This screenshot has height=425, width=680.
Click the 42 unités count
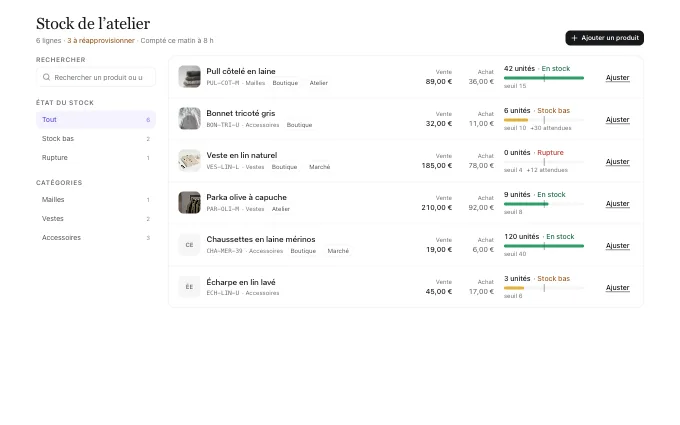pyautogui.click(x=519, y=69)
